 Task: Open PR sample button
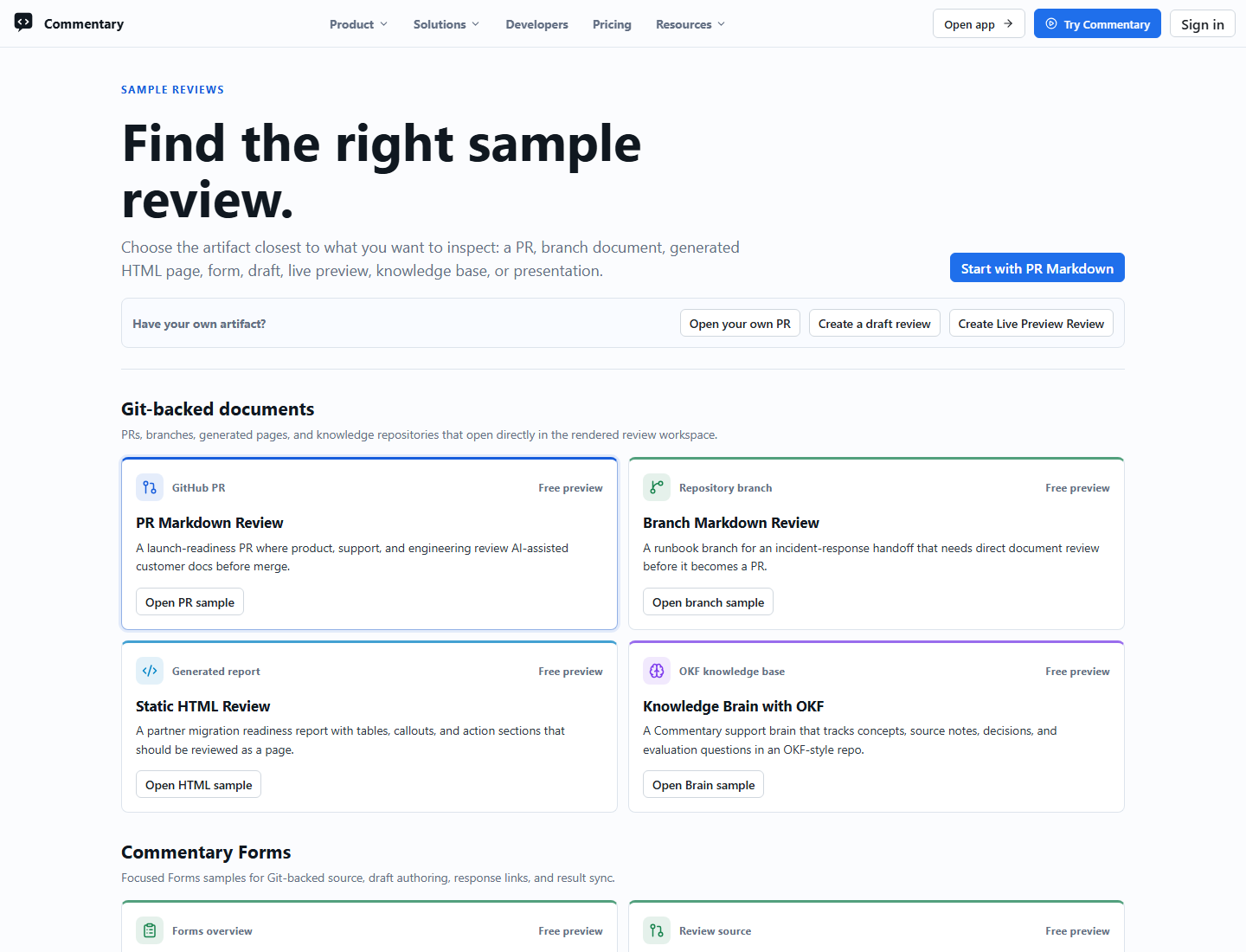pos(189,601)
